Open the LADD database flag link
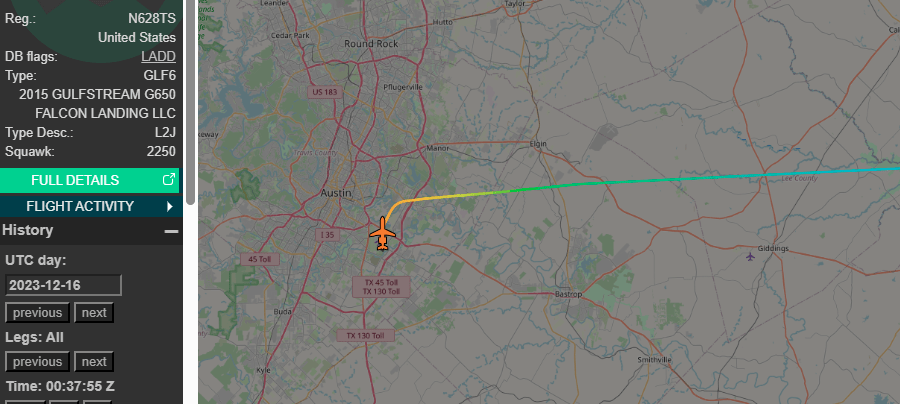Image resolution: width=900 pixels, height=404 pixels. [158, 56]
